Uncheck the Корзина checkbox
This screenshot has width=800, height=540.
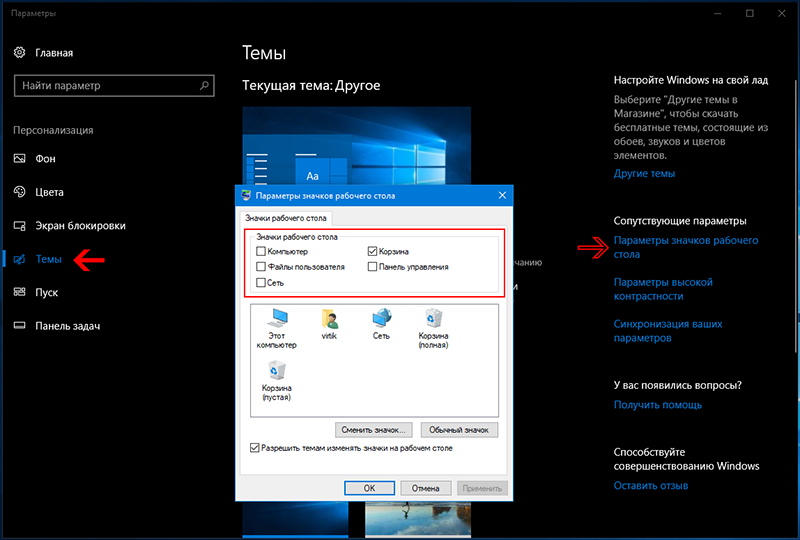click(x=372, y=251)
